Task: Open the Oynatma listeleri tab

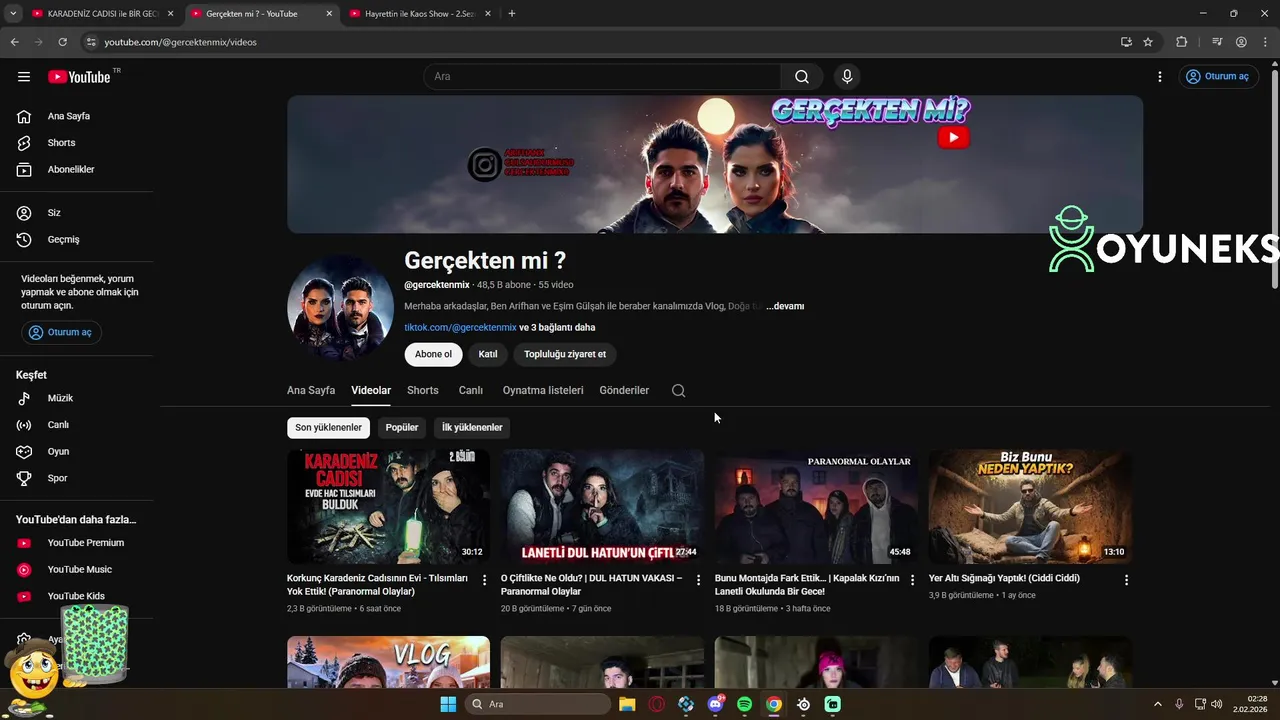Action: [x=543, y=391]
